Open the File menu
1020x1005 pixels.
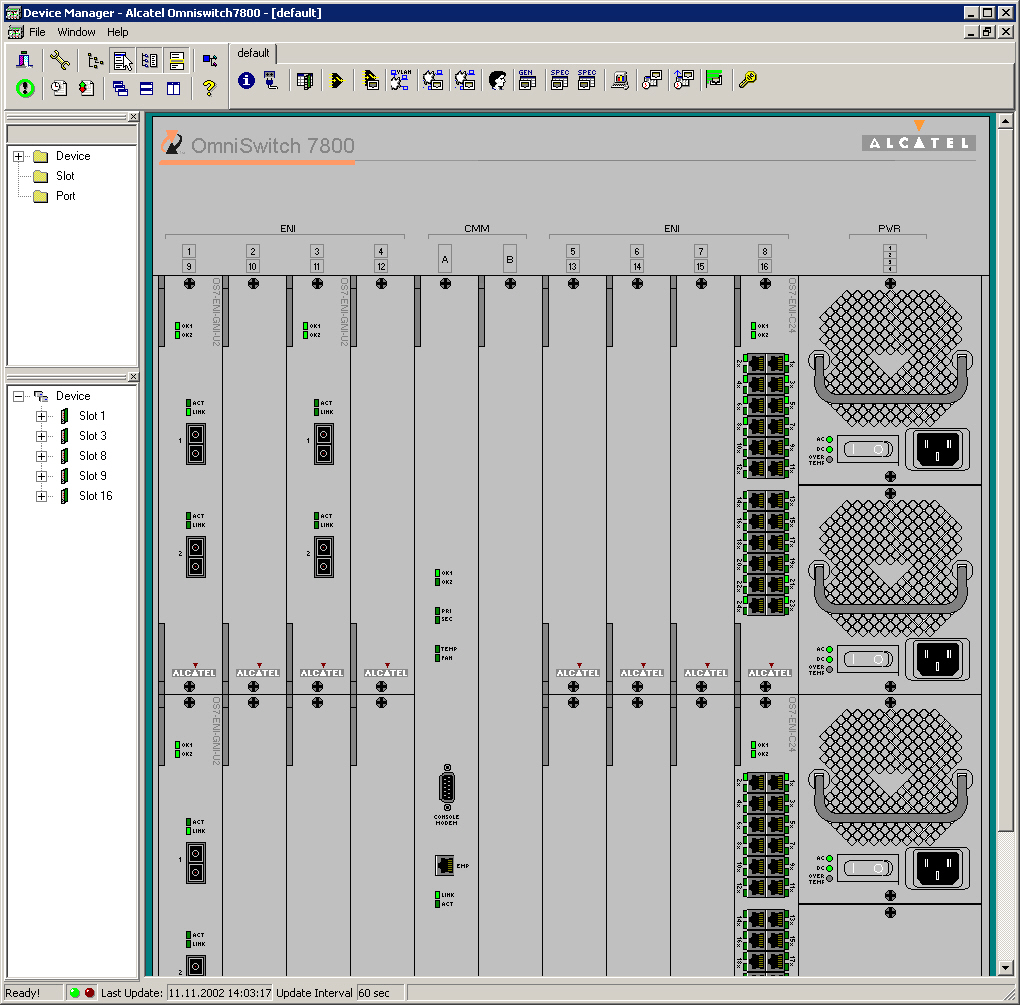point(37,32)
